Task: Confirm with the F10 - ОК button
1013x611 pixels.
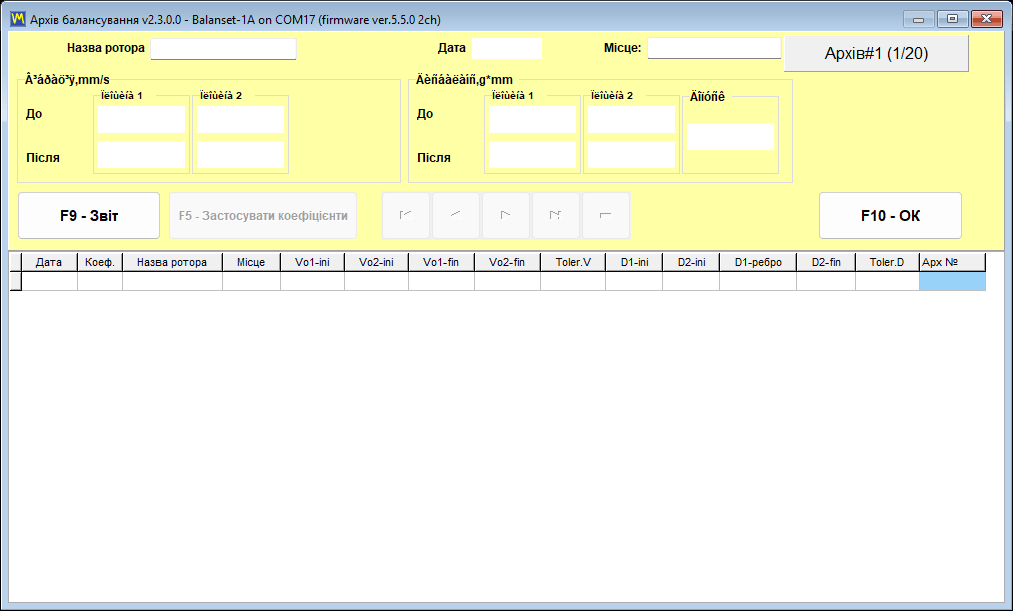Action: [x=890, y=216]
